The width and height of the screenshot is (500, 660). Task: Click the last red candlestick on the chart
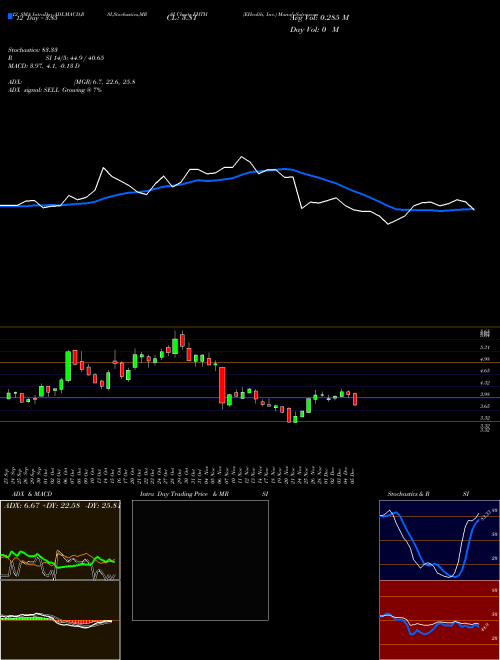click(355, 399)
